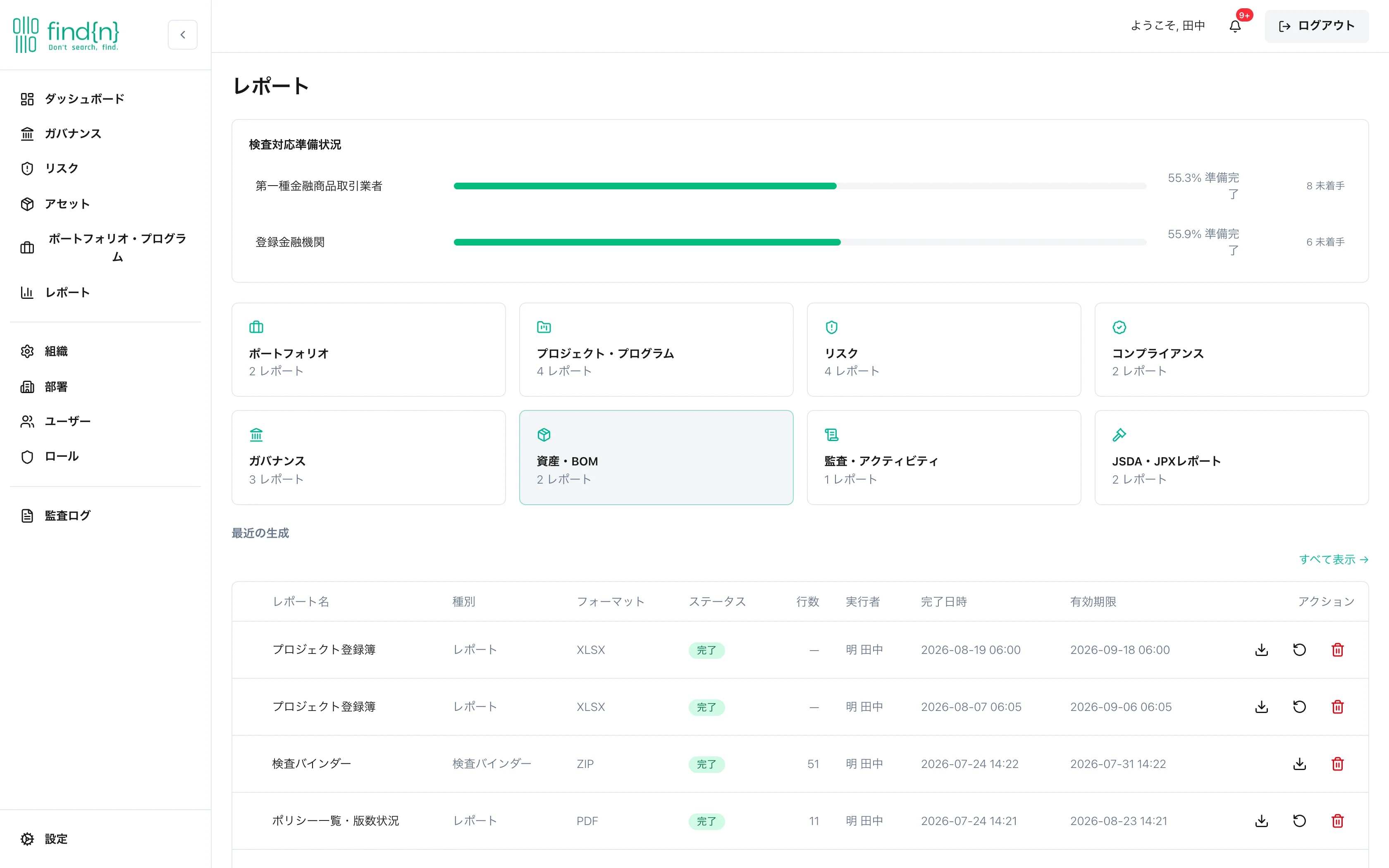This screenshot has height=868, width=1389.
Task: Delete the ポリシー一覧・版数状況 report
Action: tap(1337, 821)
